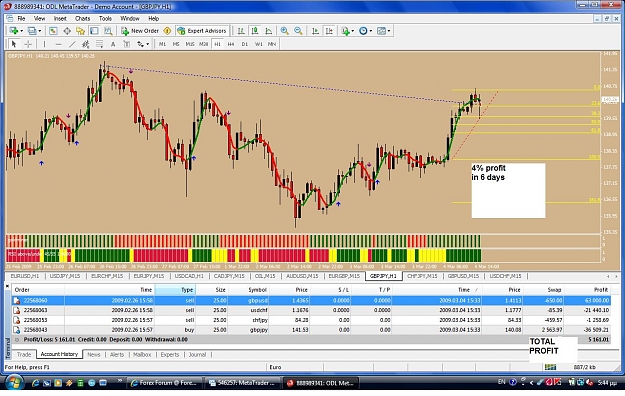Screen dimensions: 625x396
Task: Toggle the Expert Advisors button
Action: click(x=202, y=31)
